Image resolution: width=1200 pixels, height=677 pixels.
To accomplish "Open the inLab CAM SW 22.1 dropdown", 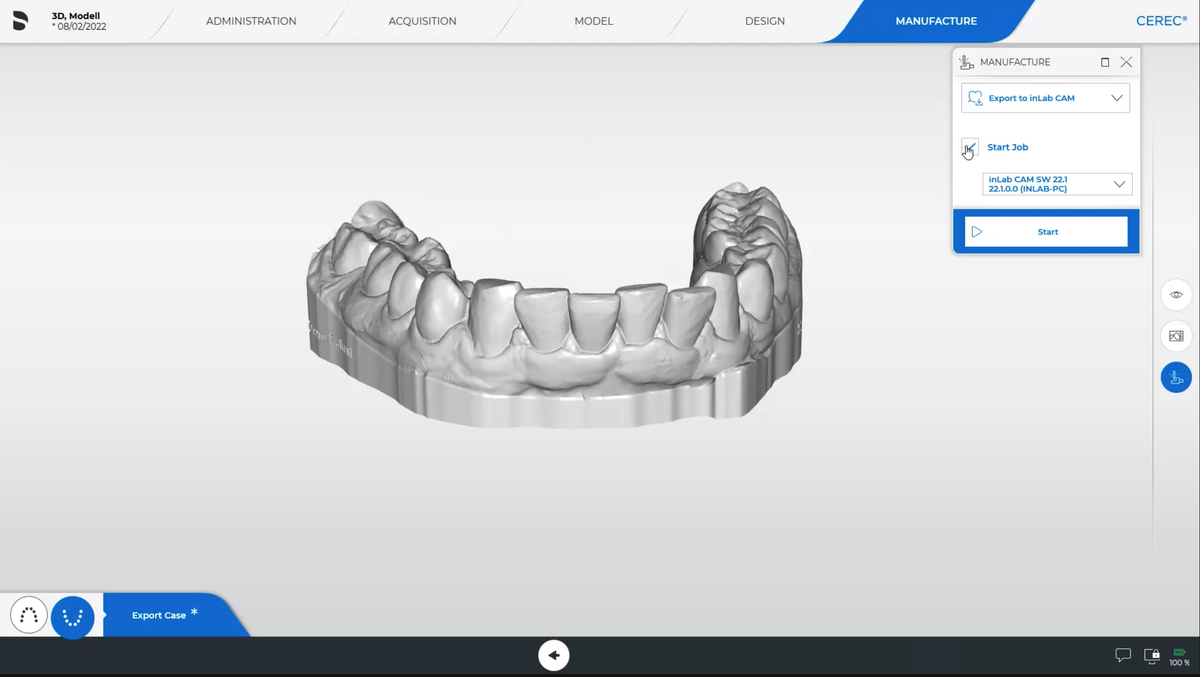I will tap(1057, 184).
